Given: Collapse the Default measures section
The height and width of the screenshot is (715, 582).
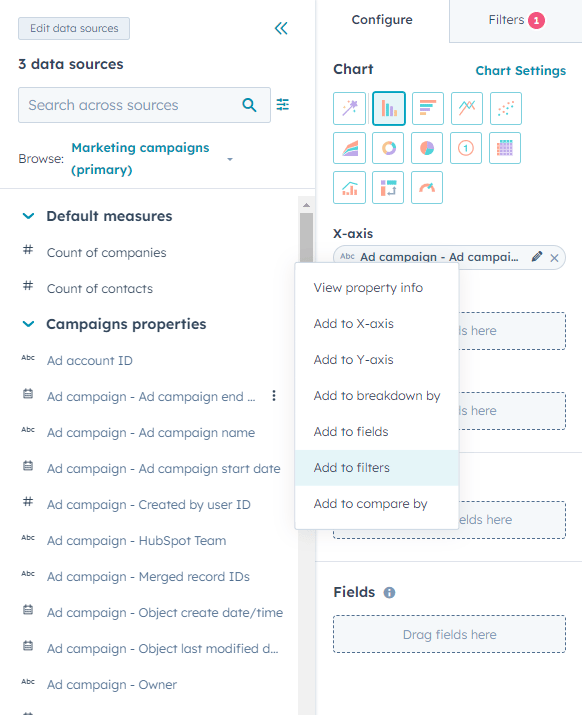Looking at the screenshot, I should pyautogui.click(x=29, y=216).
